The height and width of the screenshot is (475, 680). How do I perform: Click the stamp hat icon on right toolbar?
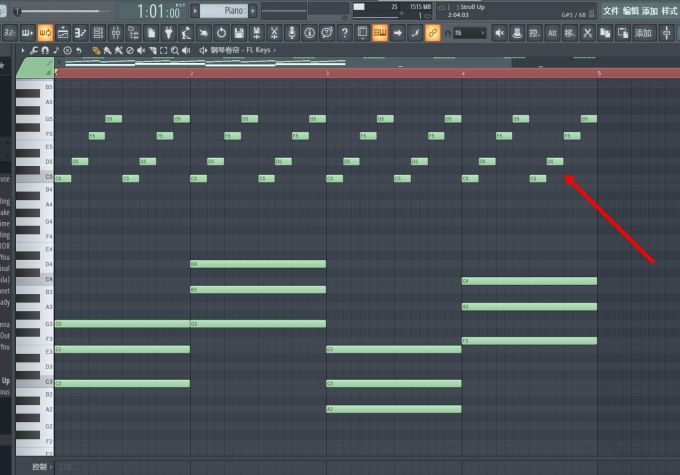tap(517, 33)
